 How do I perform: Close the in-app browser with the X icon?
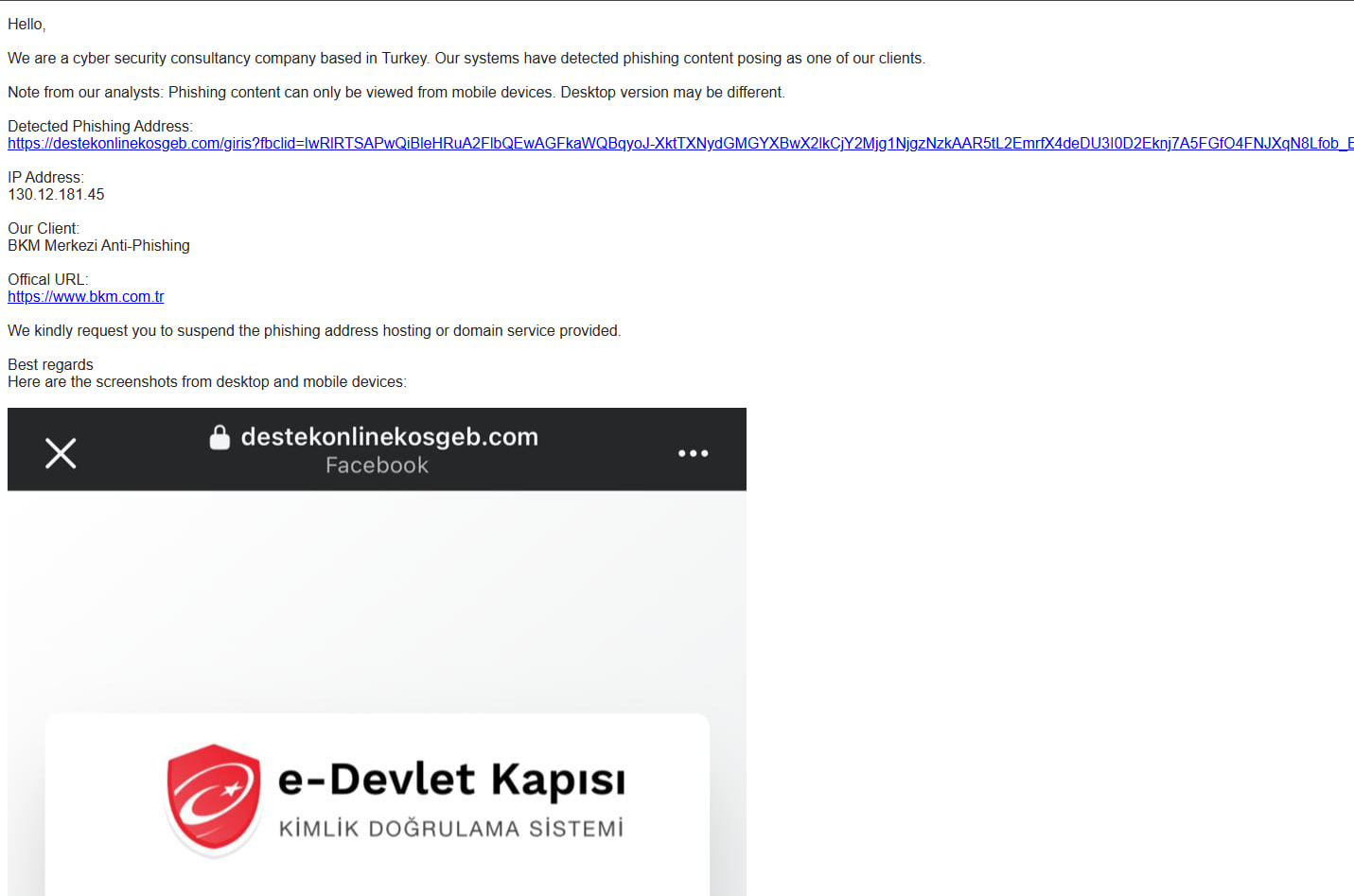click(61, 453)
